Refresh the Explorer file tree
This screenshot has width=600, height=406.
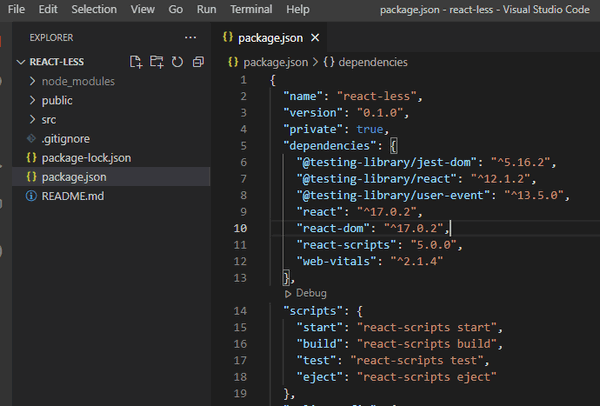tap(177, 62)
